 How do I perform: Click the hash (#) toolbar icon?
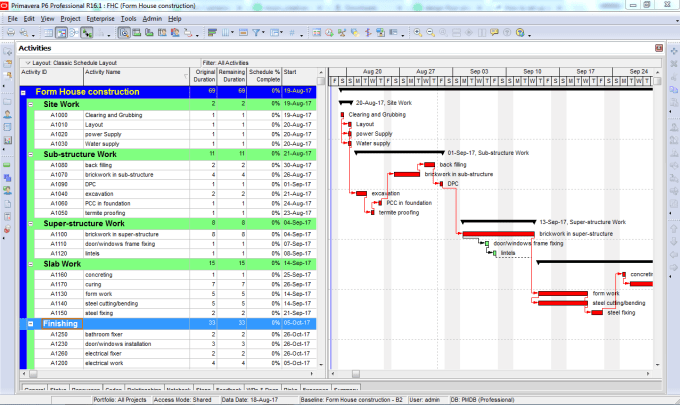[x=292, y=33]
